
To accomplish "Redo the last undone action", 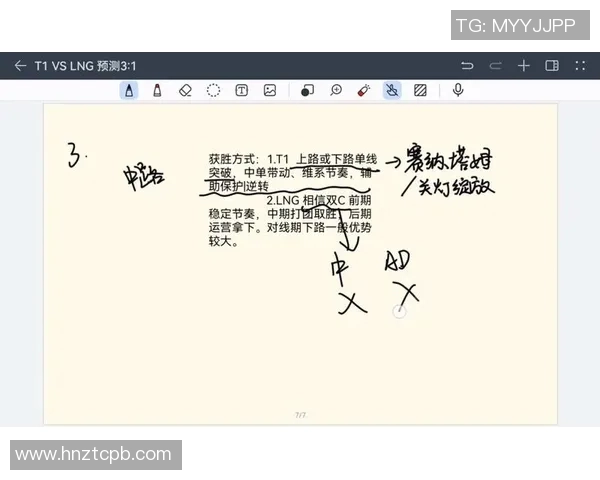I will pos(495,66).
